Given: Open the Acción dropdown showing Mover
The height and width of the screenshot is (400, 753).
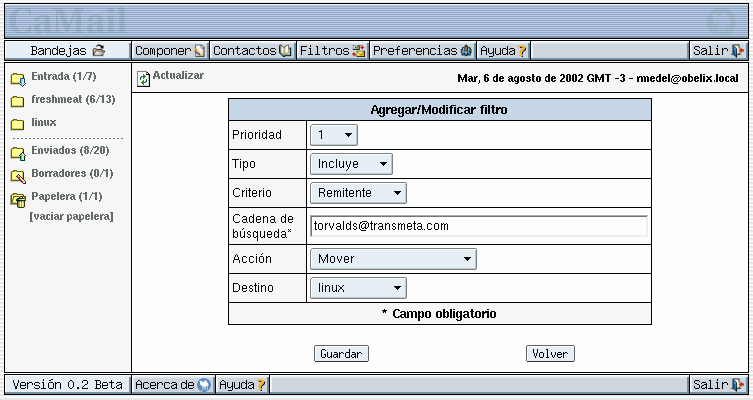Looking at the screenshot, I should (x=393, y=260).
